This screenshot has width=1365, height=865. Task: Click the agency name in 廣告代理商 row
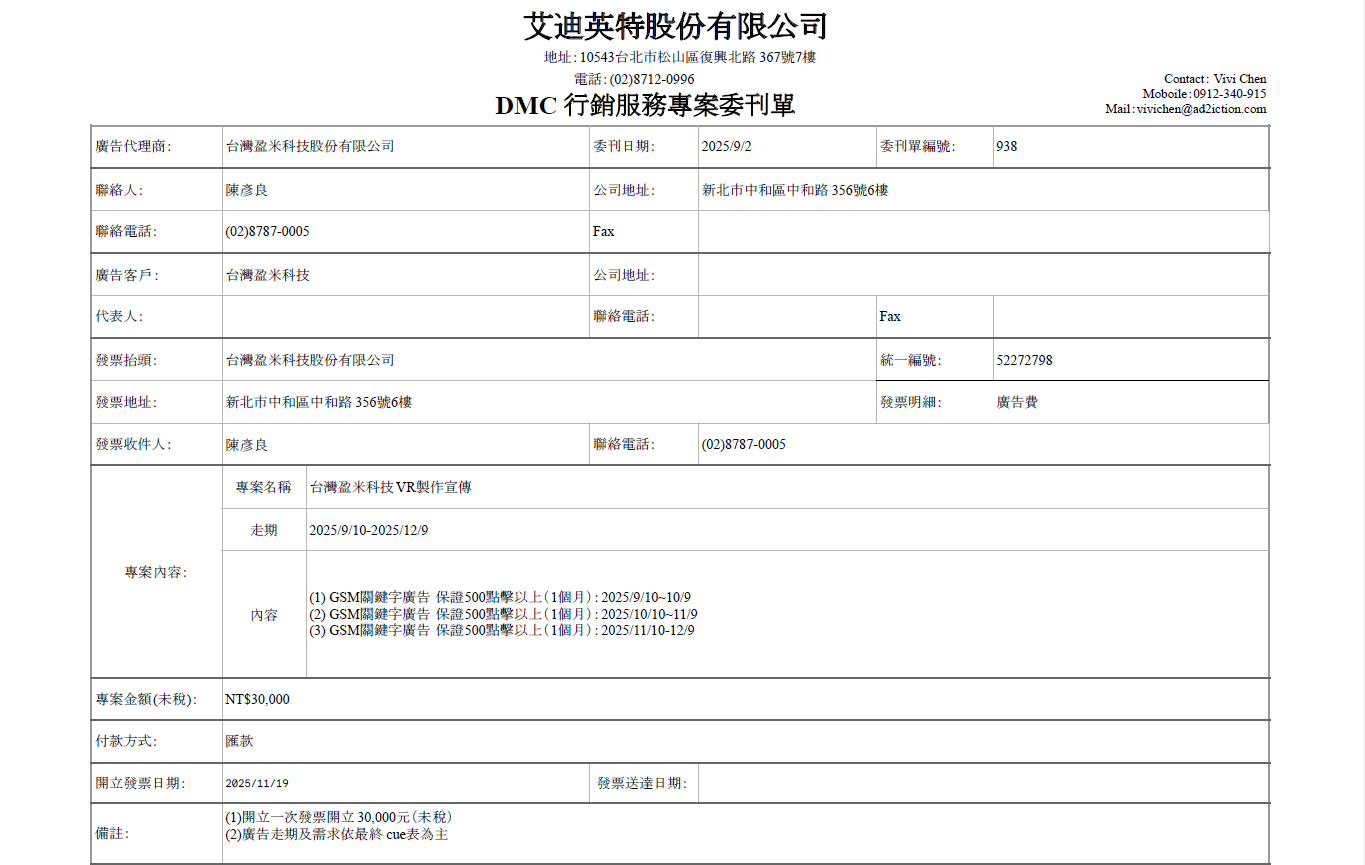[310, 146]
